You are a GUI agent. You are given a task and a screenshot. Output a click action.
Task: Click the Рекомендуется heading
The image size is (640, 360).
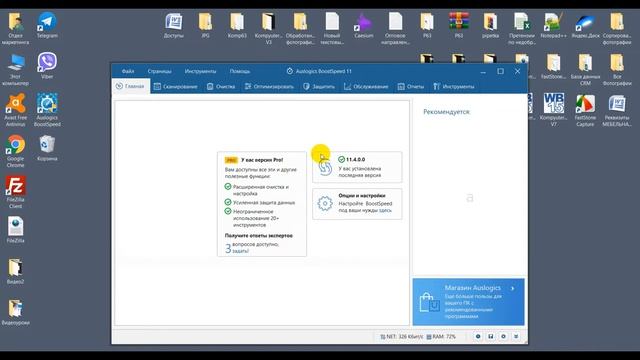(x=447, y=112)
